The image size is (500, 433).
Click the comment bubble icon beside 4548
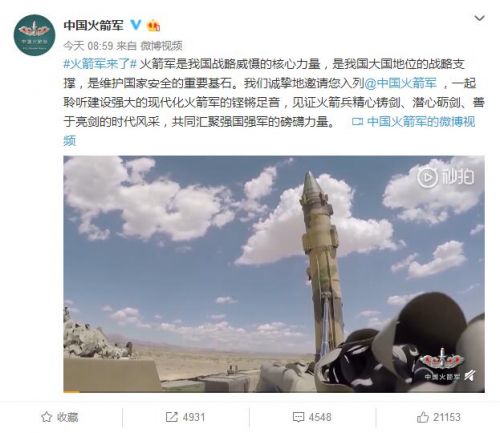click(x=298, y=417)
